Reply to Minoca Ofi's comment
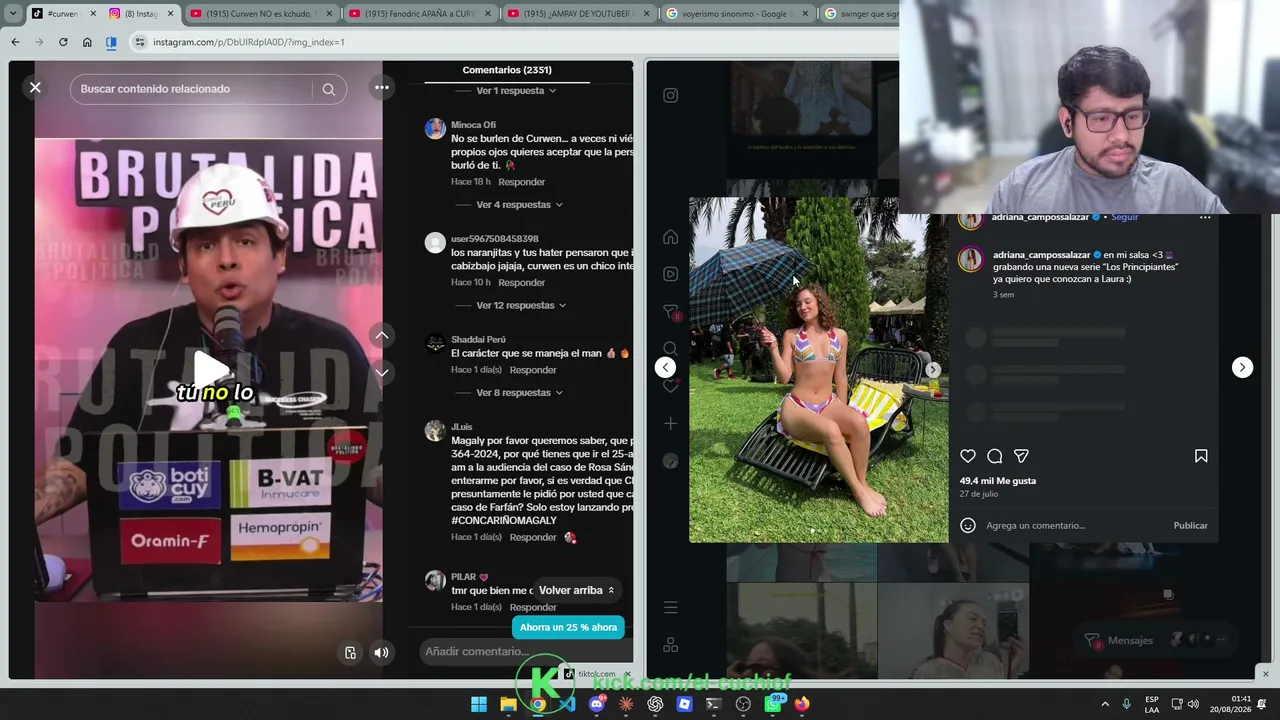This screenshot has width=1280, height=720. (x=521, y=182)
